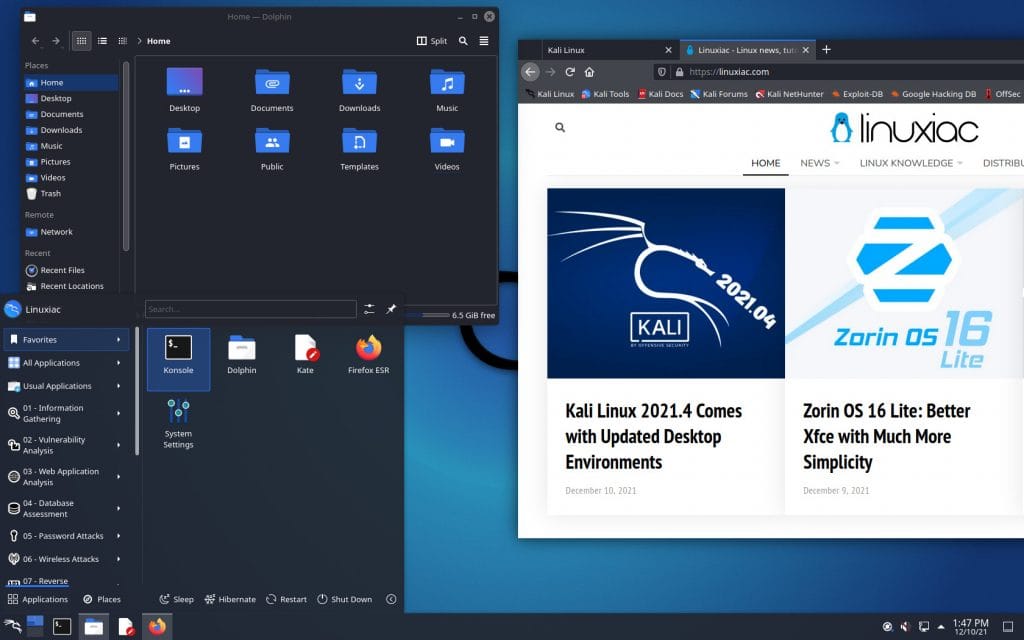Open the LINUX KNOWLEDGE dropdown menu
The height and width of the screenshot is (640, 1024).
pyautogui.click(x=905, y=163)
